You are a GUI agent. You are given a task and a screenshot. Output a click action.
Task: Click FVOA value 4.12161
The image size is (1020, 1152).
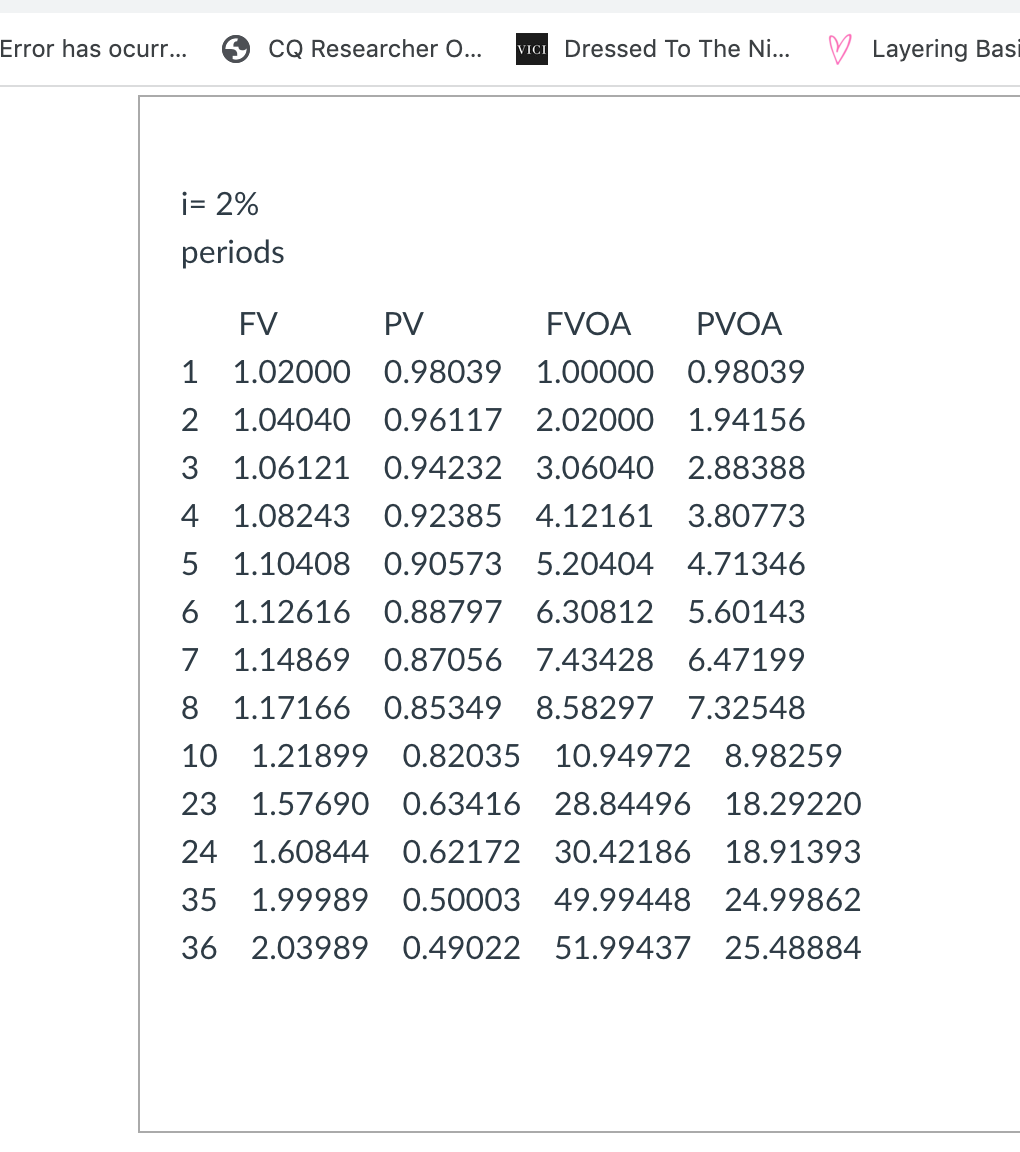(x=595, y=516)
